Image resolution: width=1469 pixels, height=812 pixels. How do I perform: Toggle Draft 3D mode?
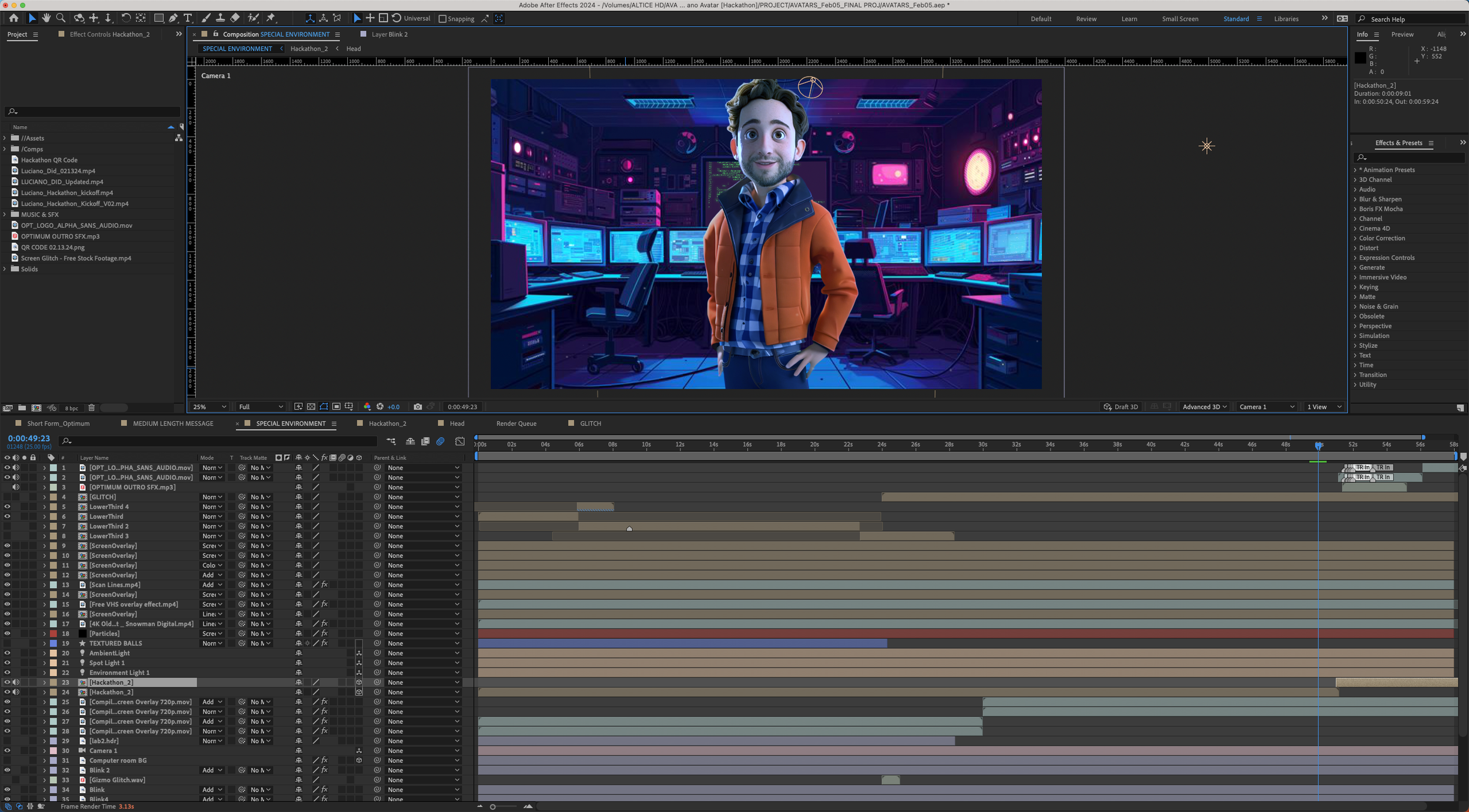(x=1120, y=407)
